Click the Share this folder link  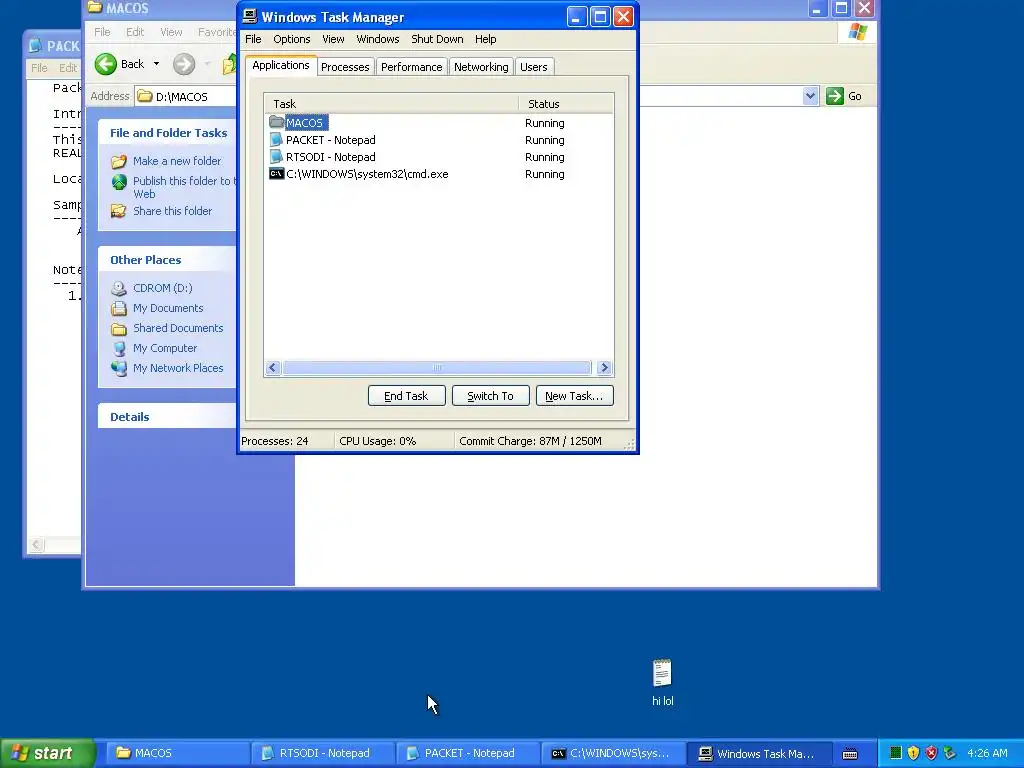pyautogui.click(x=172, y=211)
